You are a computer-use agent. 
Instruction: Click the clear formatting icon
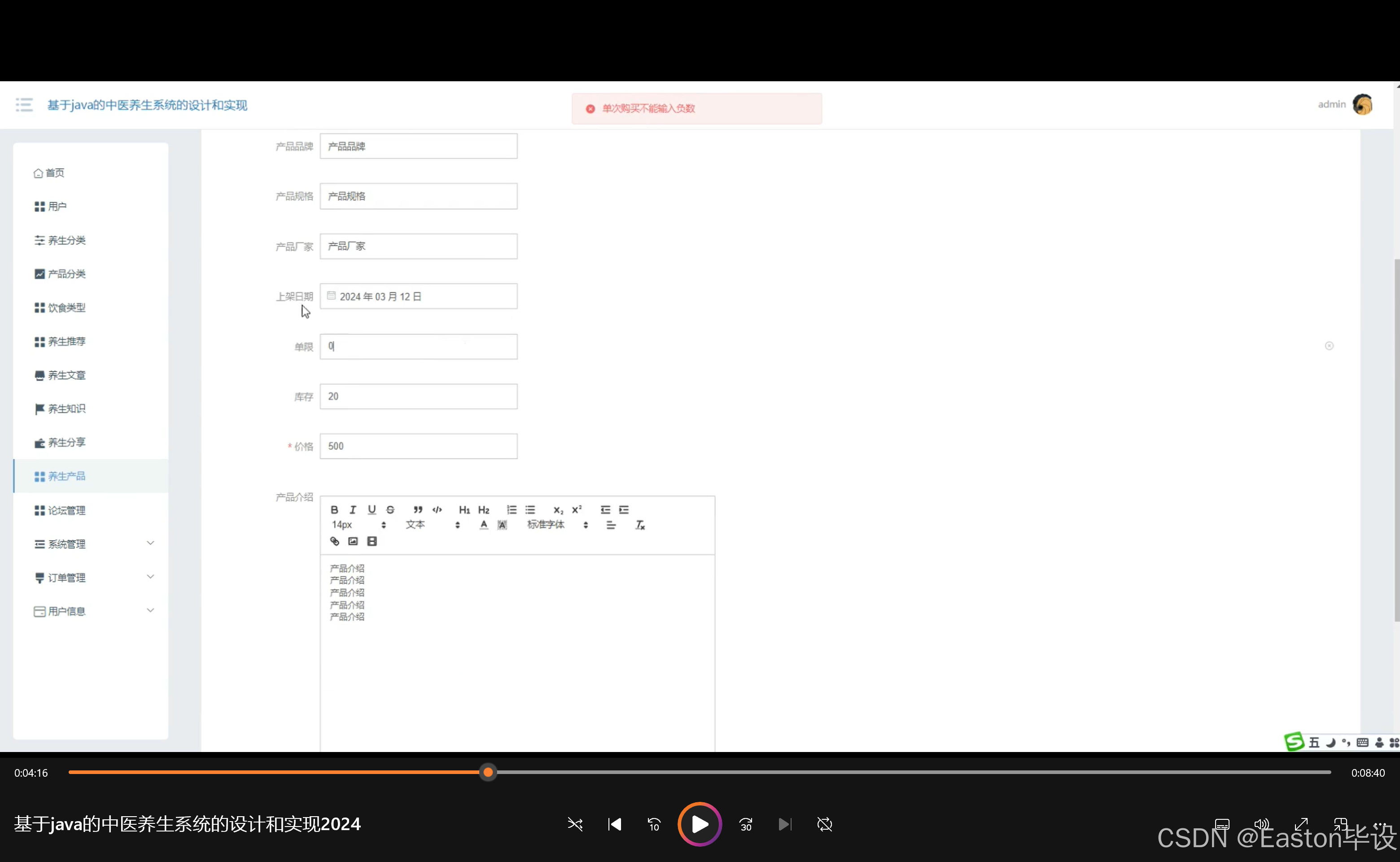(x=640, y=525)
